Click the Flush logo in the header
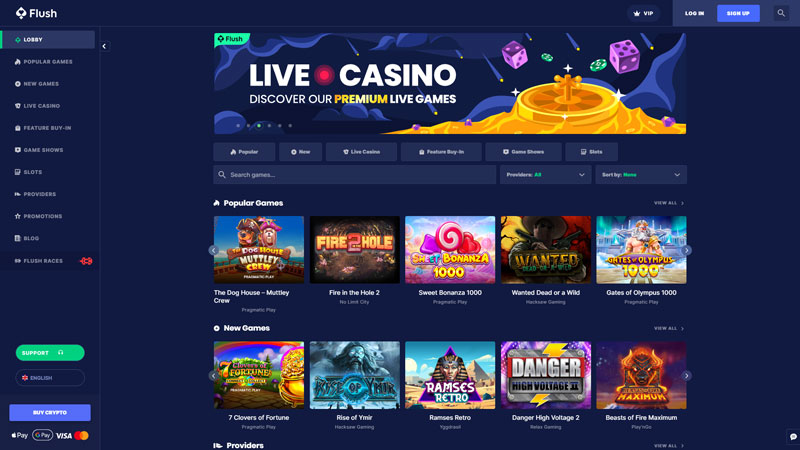Image resolution: width=800 pixels, height=450 pixels. 36,13
